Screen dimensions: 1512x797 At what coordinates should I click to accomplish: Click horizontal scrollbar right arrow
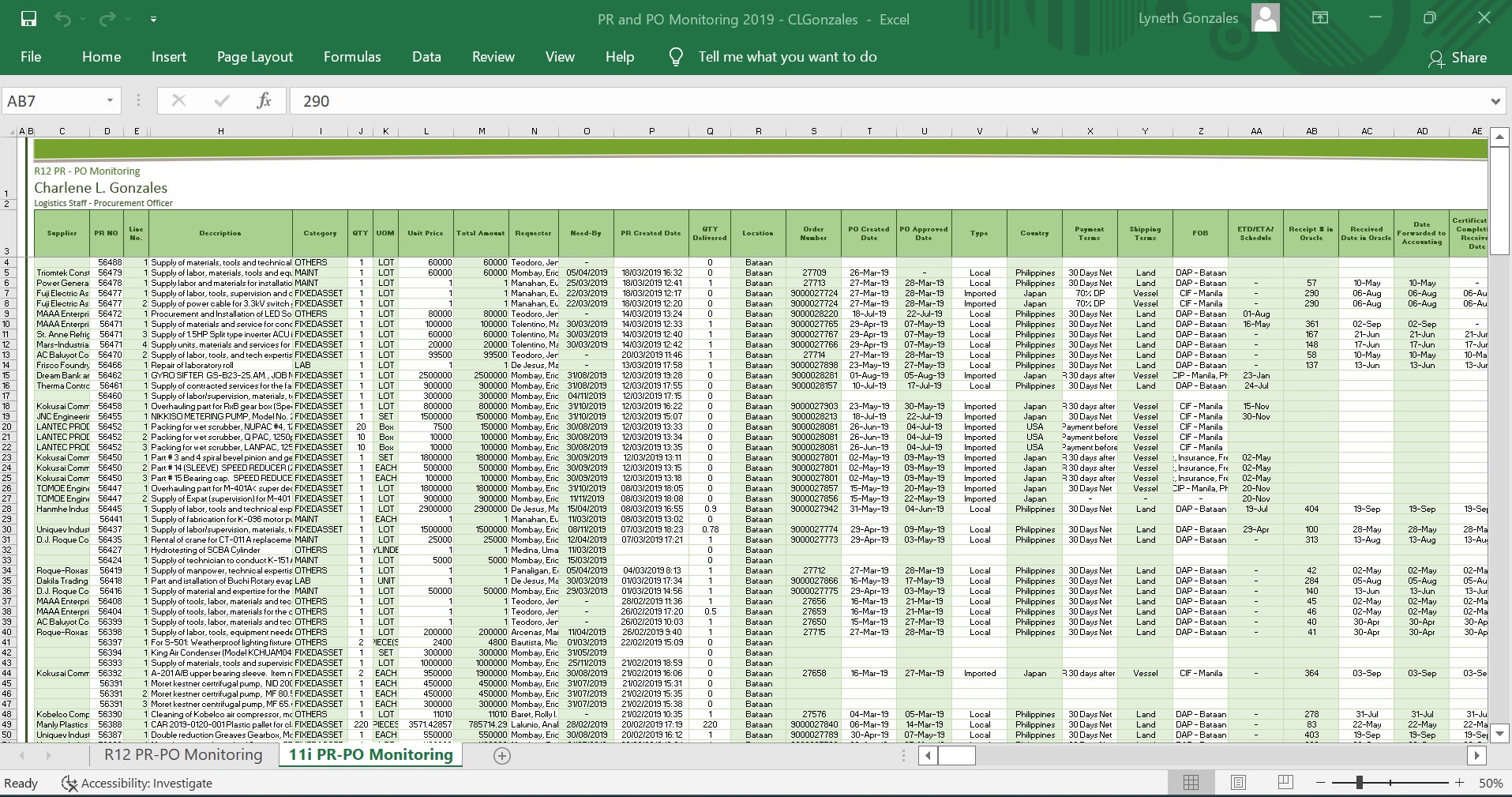(x=1476, y=755)
